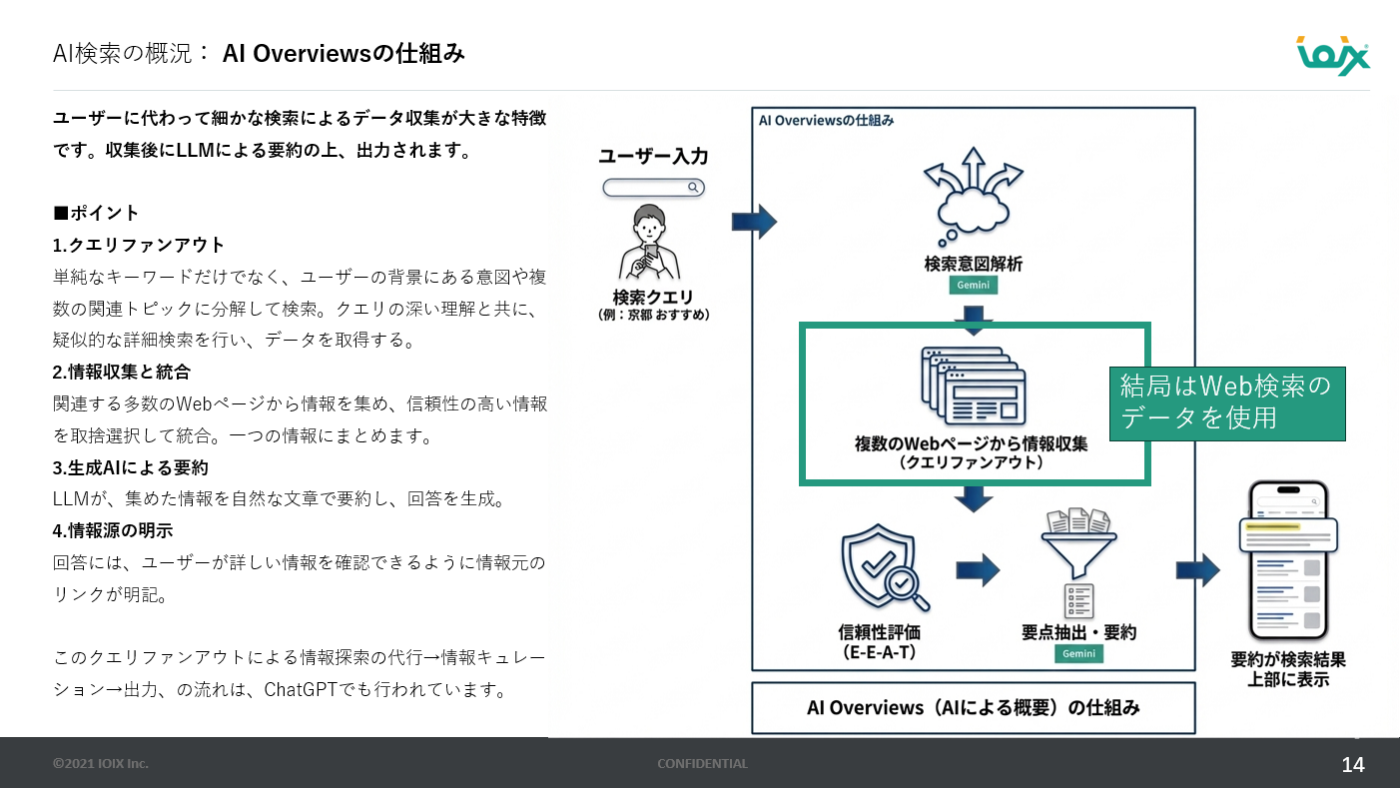Click the cloud with branching arrows icon
Screen dimensions: 1400x788
tap(972, 197)
